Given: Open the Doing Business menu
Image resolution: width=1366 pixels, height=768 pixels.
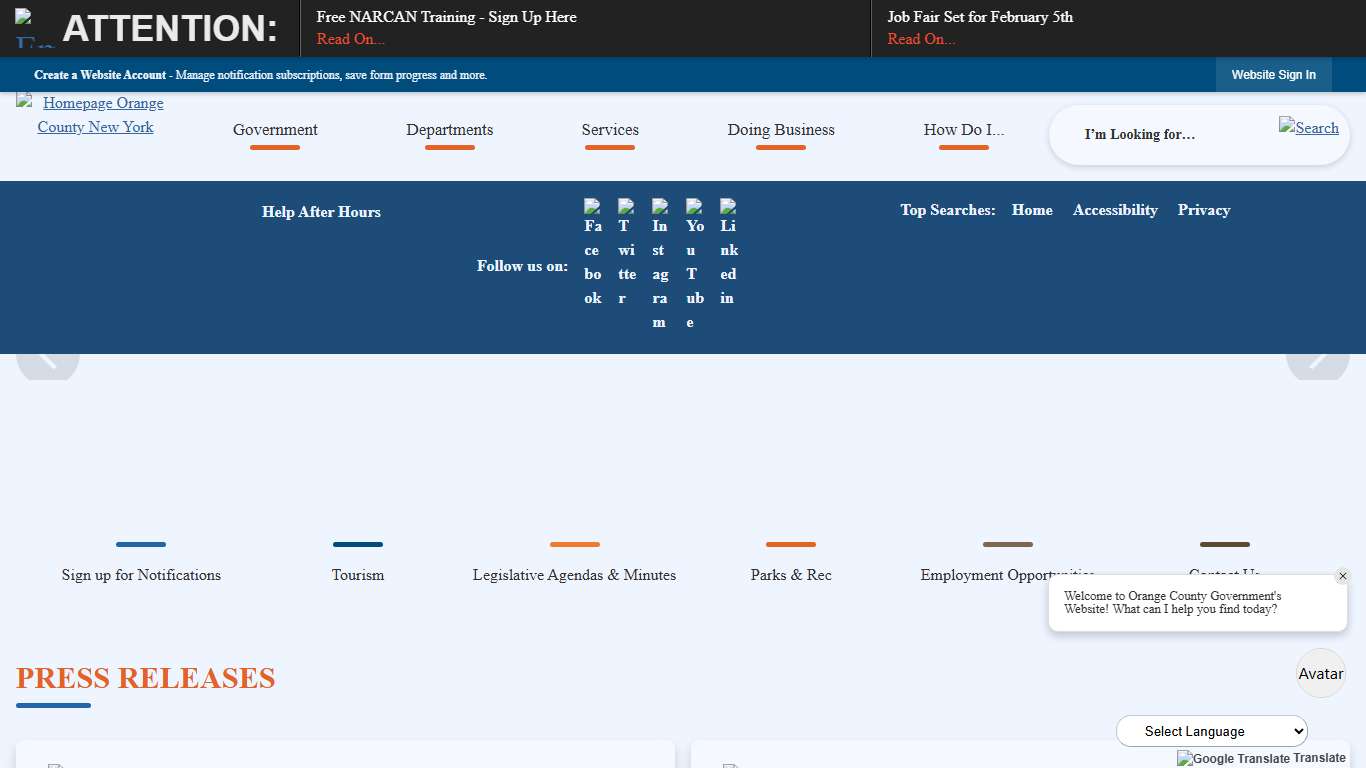Looking at the screenshot, I should [x=781, y=130].
